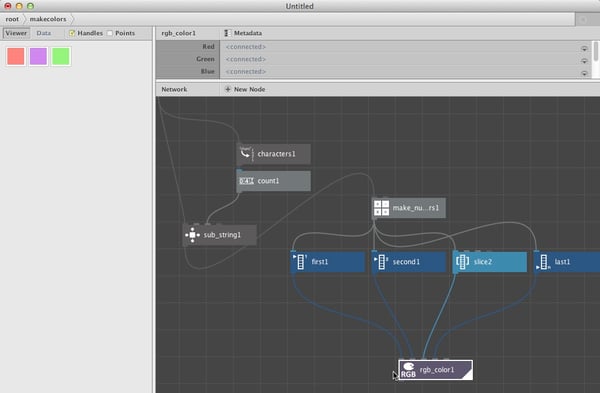Click the rgb_color1 parameters header
The image size is (600, 393).
[178, 33]
